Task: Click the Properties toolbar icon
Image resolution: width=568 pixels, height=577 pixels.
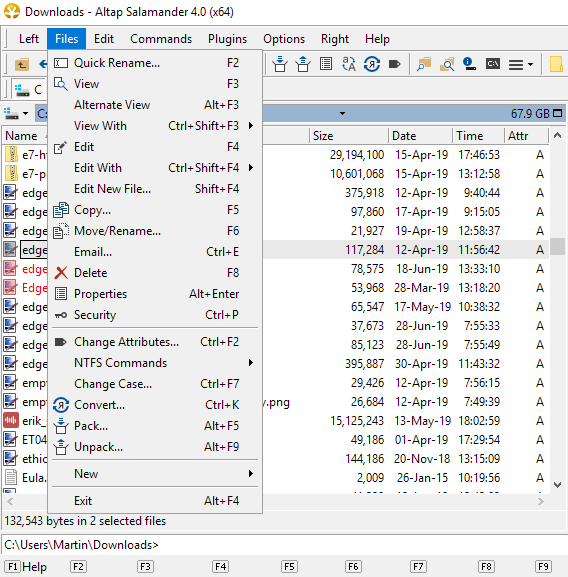Action: point(326,64)
